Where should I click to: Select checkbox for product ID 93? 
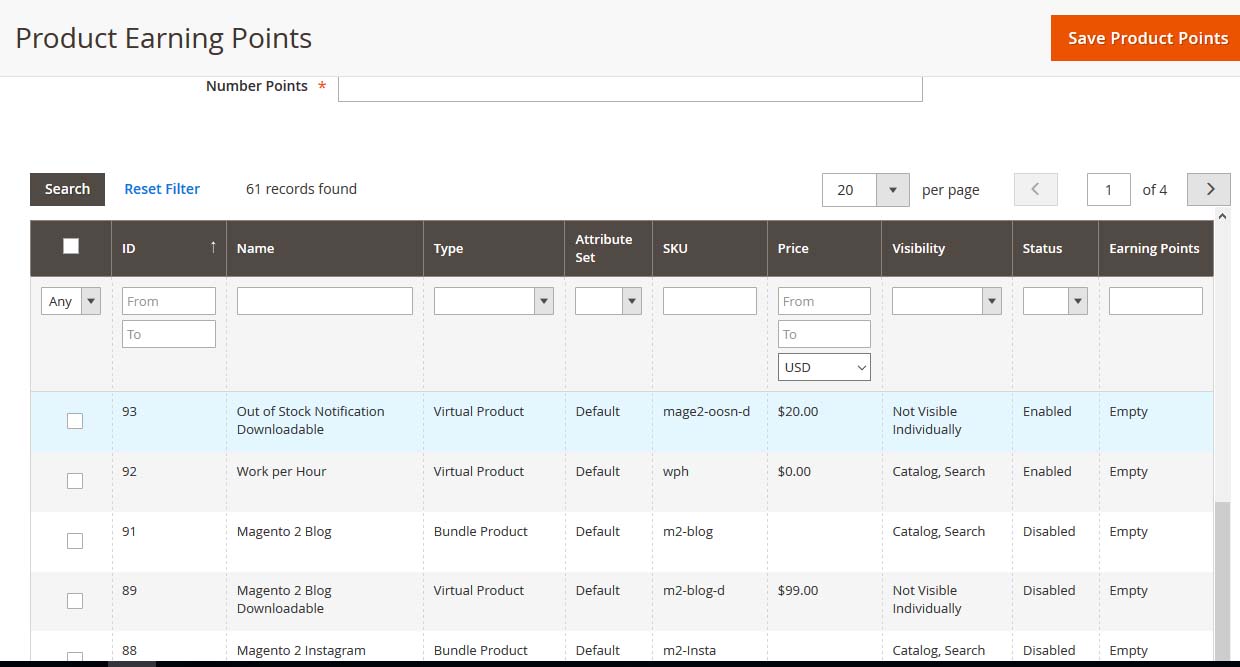click(75, 421)
